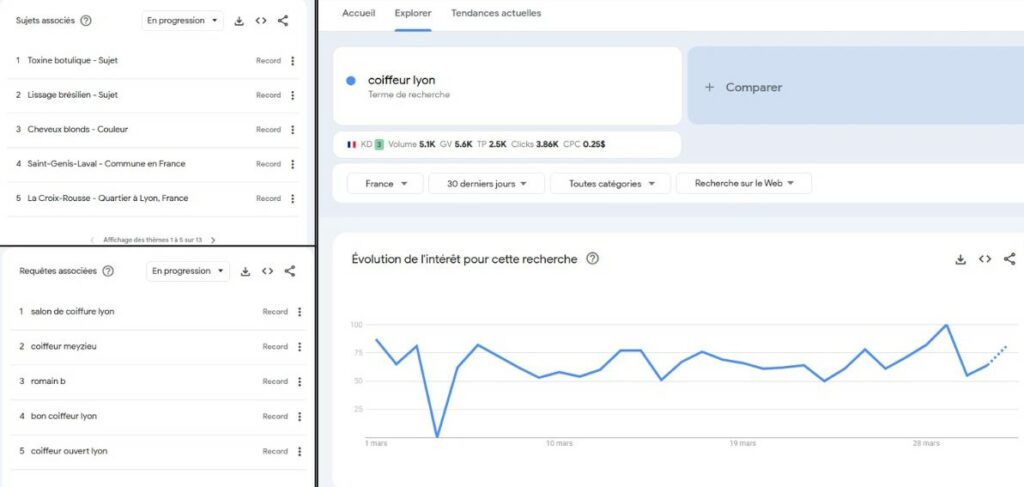This screenshot has height=487, width=1024.
Task: Open more options for salon de coiffure lyon
Action: point(300,312)
